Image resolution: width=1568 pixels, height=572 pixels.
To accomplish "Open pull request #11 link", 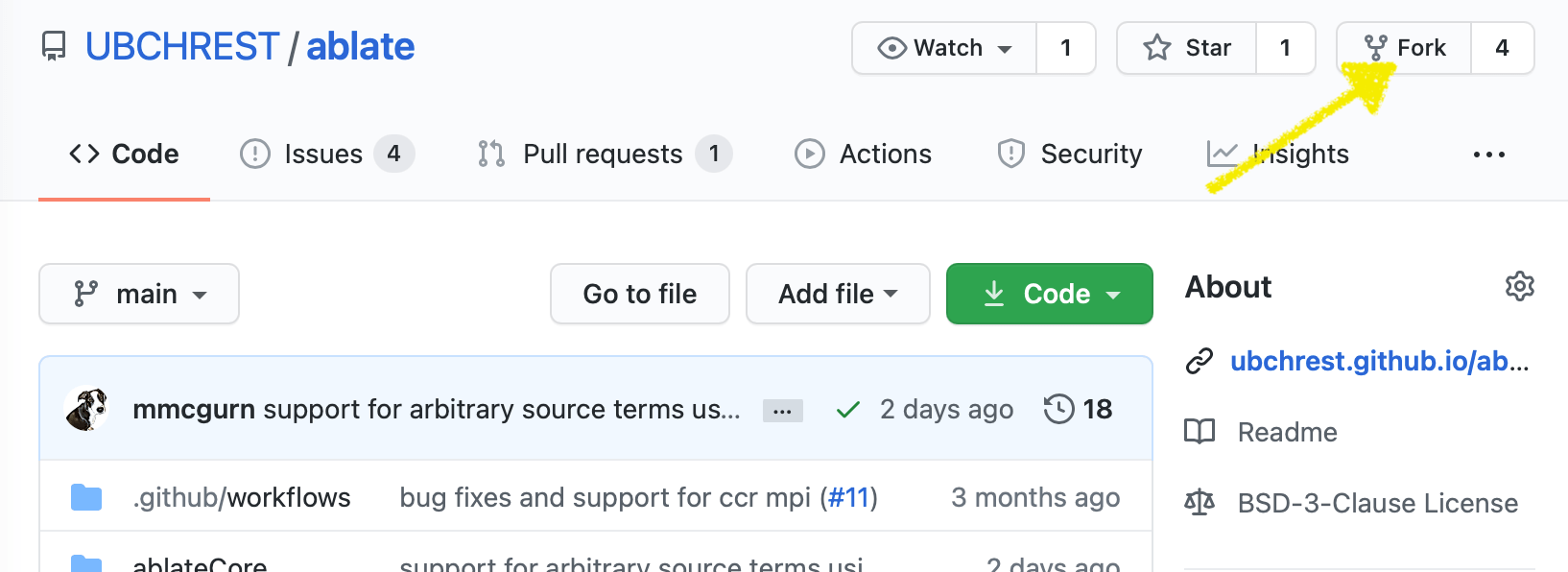I will tap(848, 497).
